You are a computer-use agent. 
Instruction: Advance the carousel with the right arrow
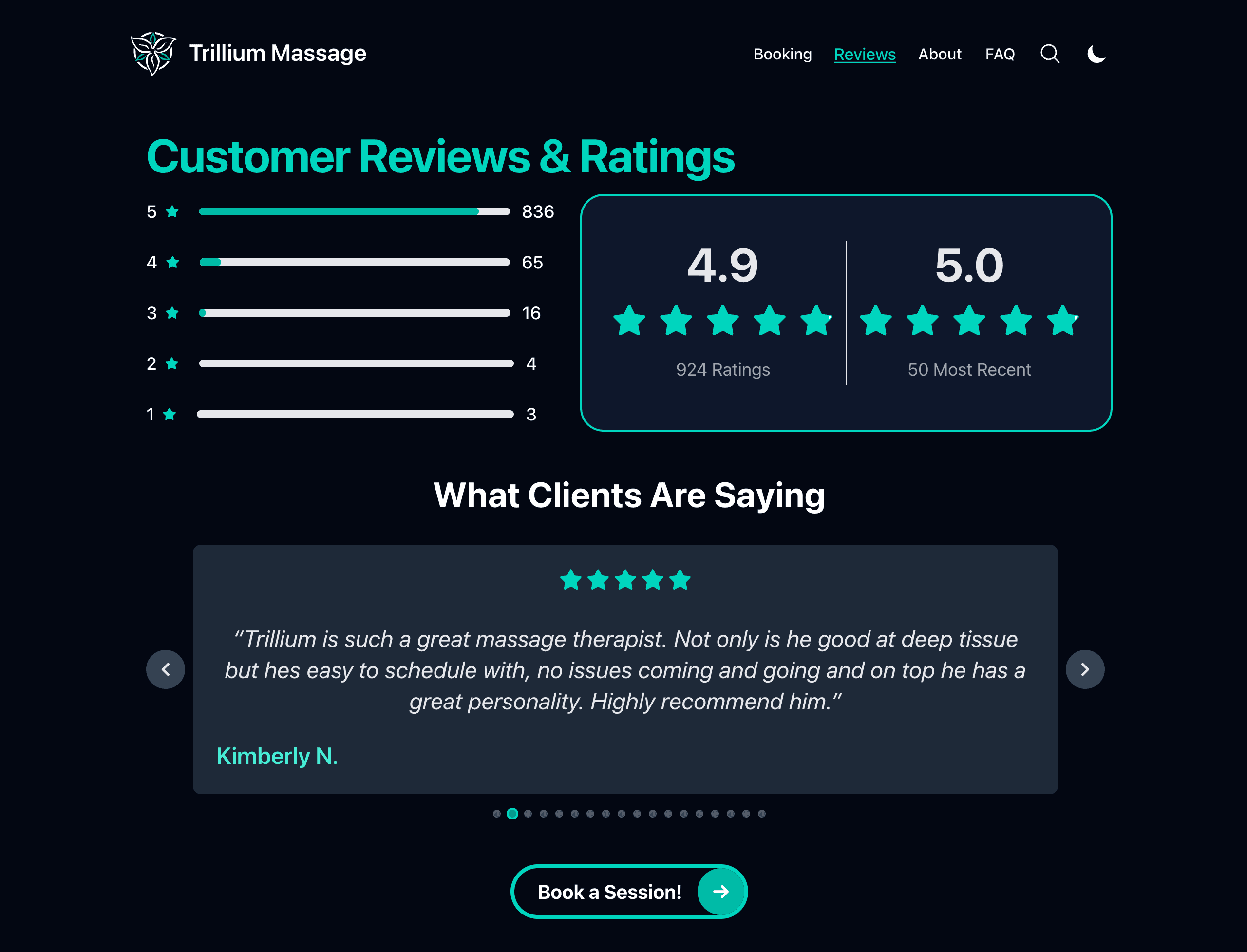tap(1085, 669)
